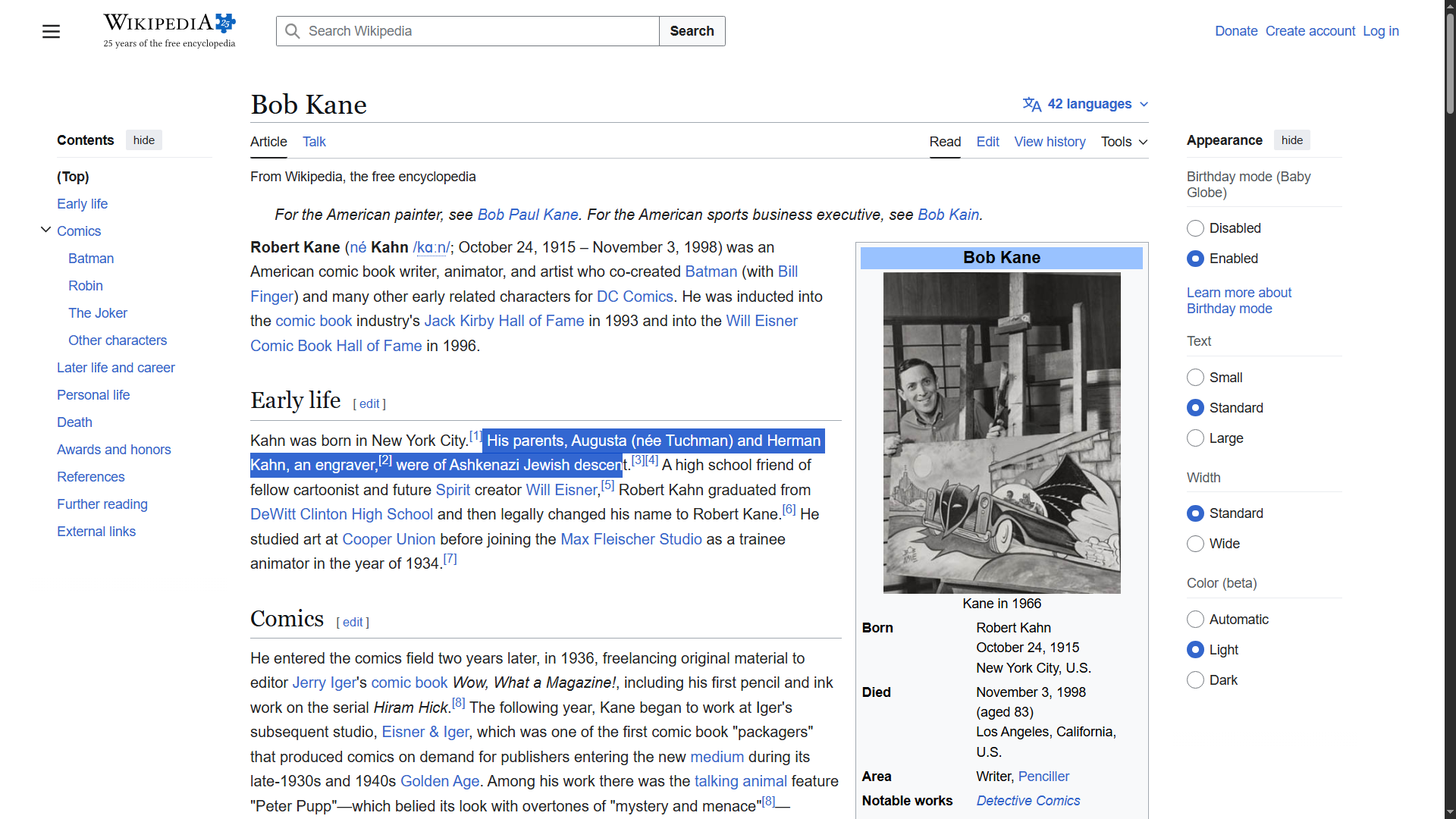Collapse the Comics contents section chevron
The image size is (1456, 819).
tap(45, 230)
